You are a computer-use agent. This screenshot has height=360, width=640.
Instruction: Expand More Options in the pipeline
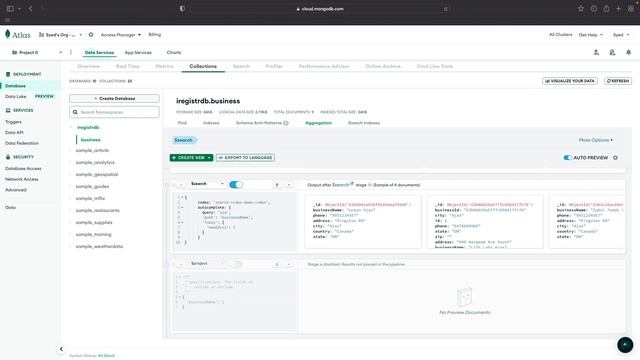(x=596, y=140)
